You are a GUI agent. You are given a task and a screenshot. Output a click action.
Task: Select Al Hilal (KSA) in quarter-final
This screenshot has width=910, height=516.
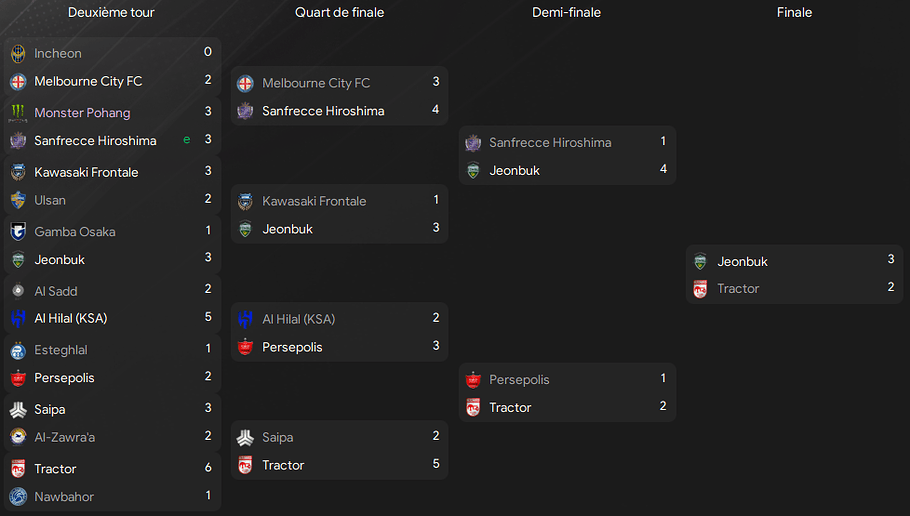point(298,319)
